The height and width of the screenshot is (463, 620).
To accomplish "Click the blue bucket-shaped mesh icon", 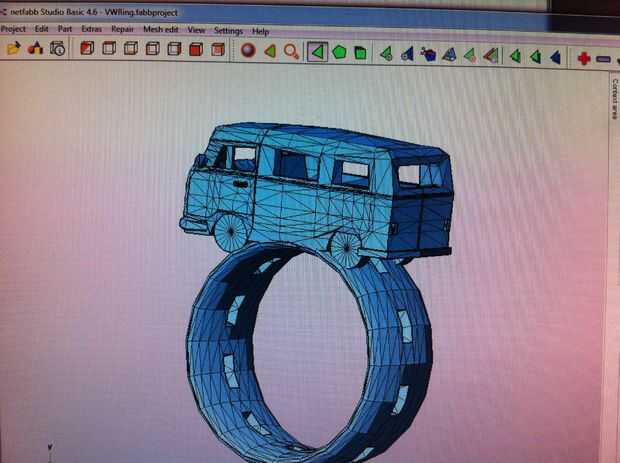I will 428,55.
